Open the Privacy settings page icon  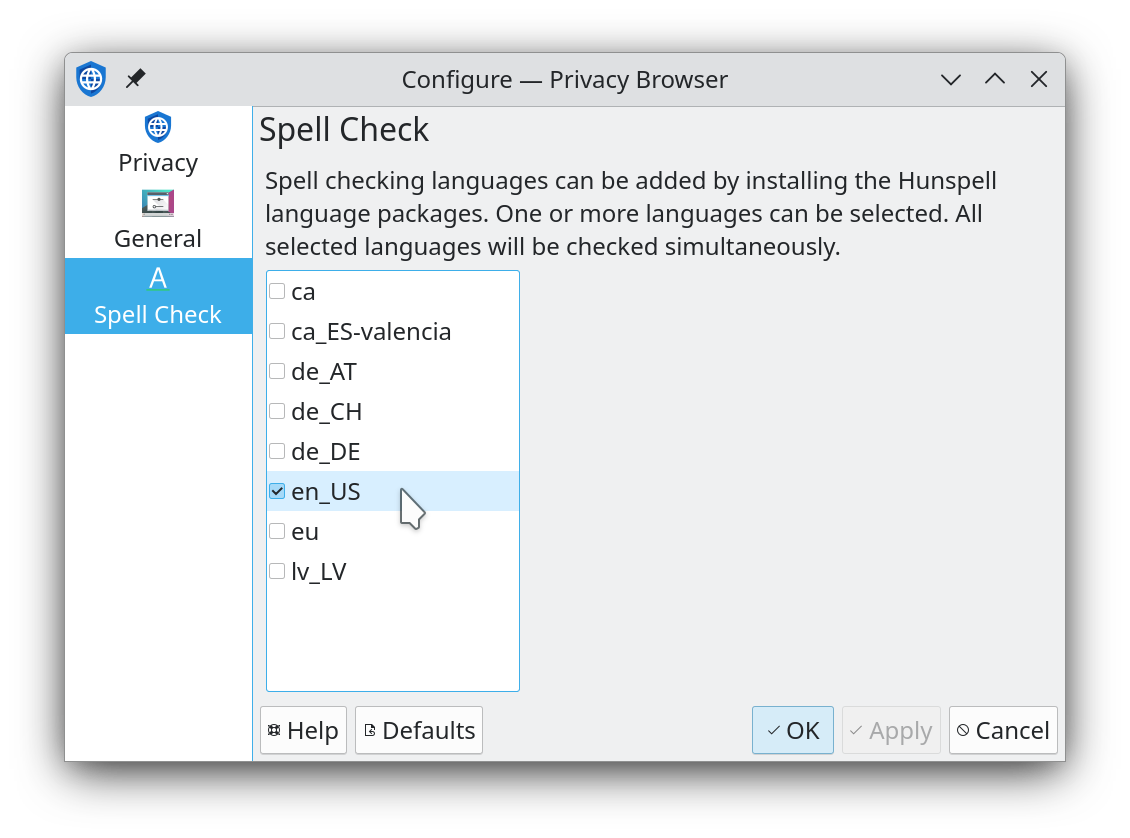click(158, 128)
